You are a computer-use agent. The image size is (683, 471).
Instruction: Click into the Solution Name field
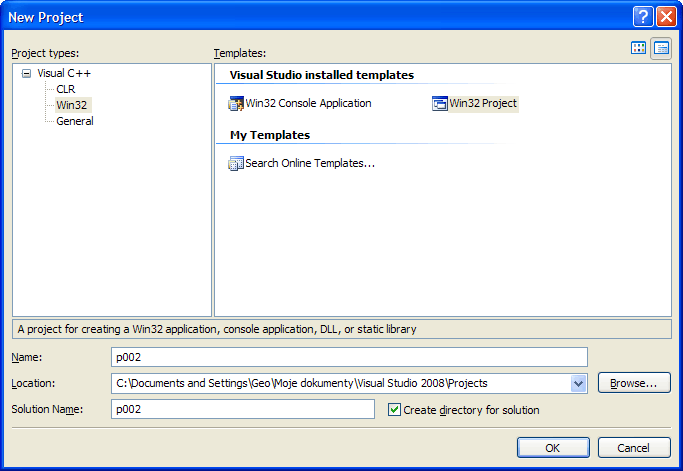point(242,409)
